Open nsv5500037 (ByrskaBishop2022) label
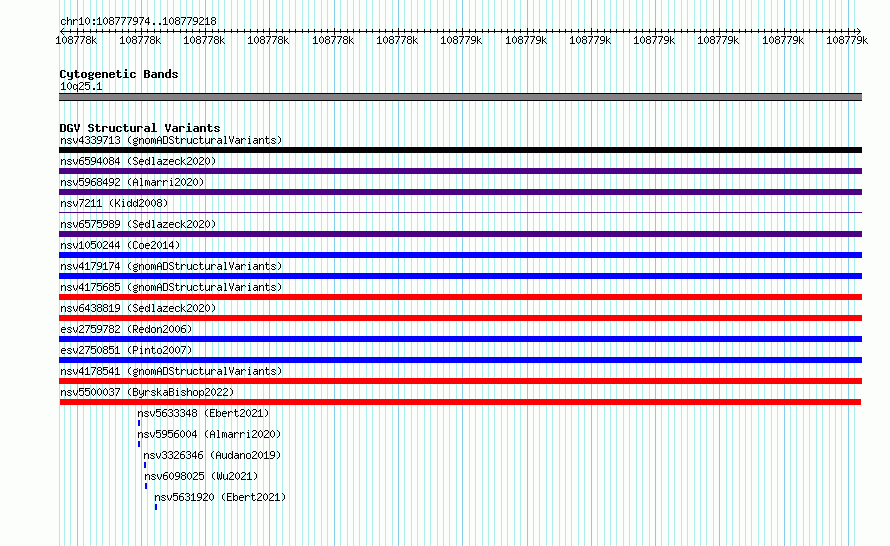 (147, 392)
